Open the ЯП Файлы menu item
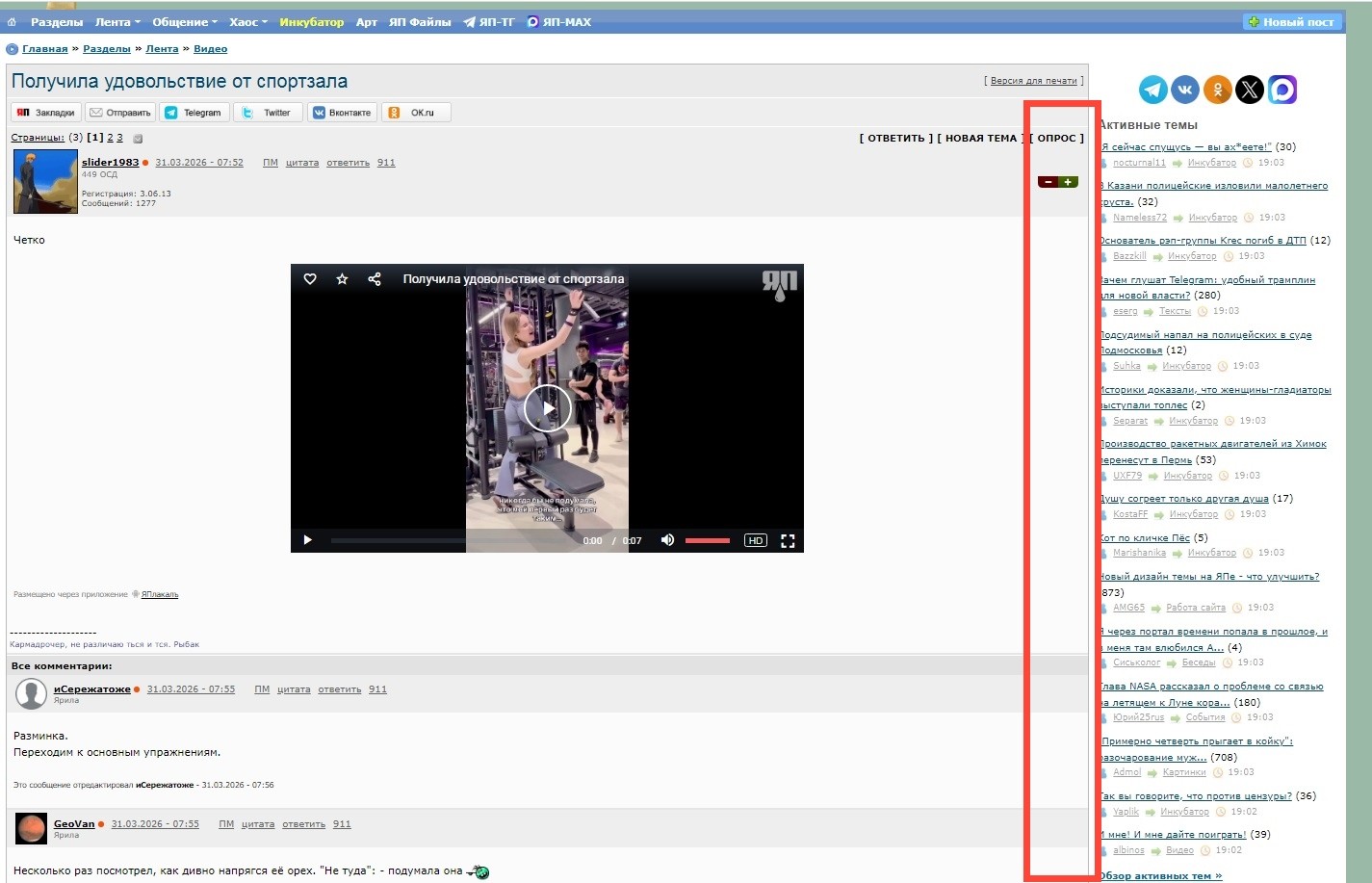 point(420,22)
